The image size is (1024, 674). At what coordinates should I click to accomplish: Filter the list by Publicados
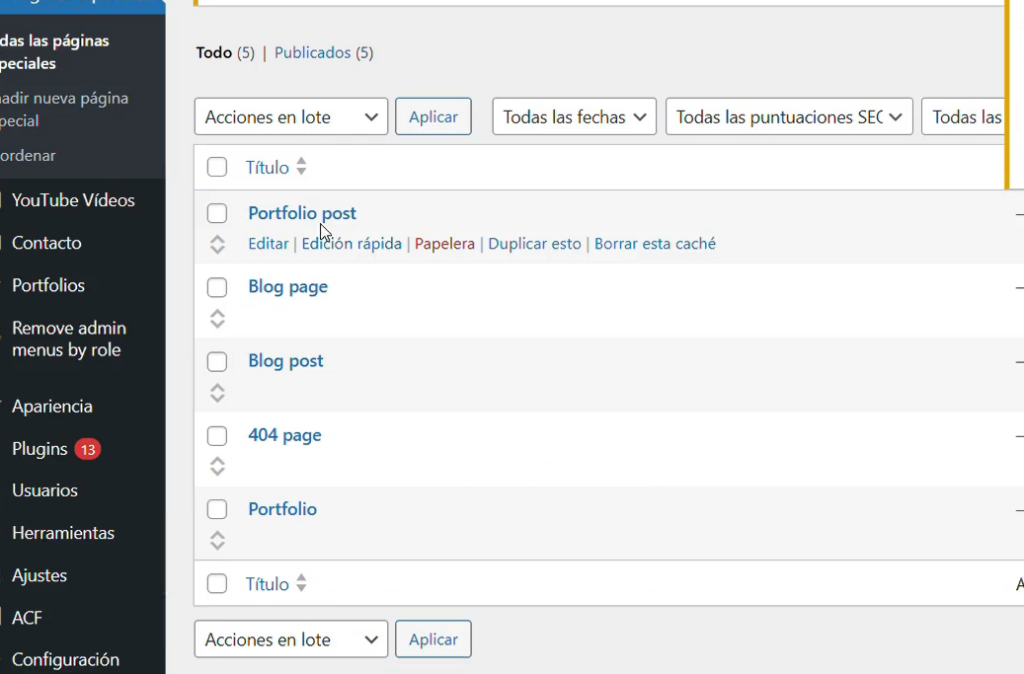[312, 52]
